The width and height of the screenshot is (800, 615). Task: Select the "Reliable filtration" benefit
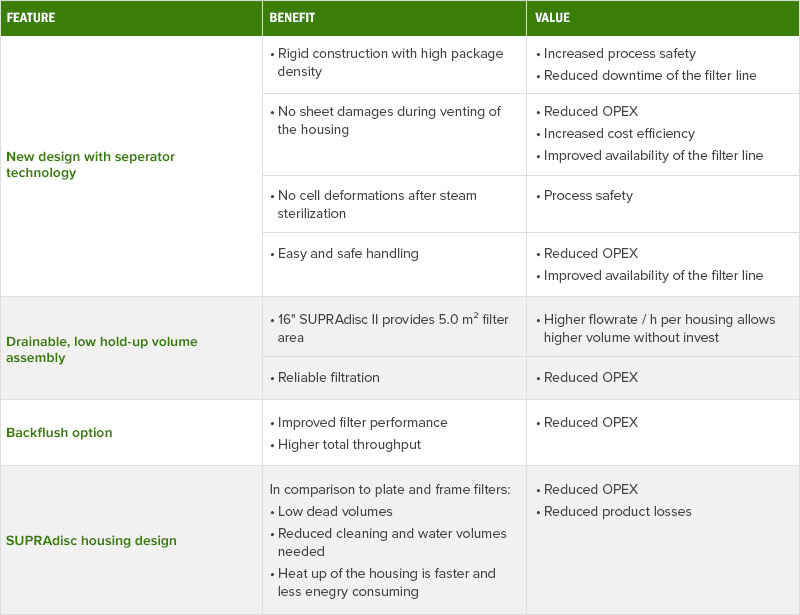[x=328, y=377]
